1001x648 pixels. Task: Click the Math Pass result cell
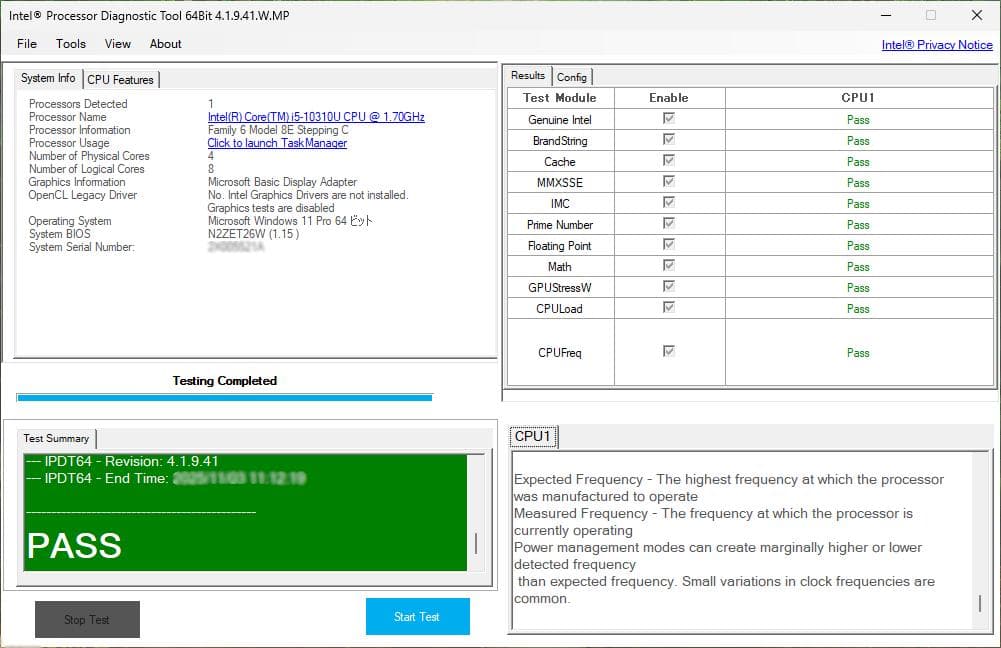pyautogui.click(x=859, y=267)
